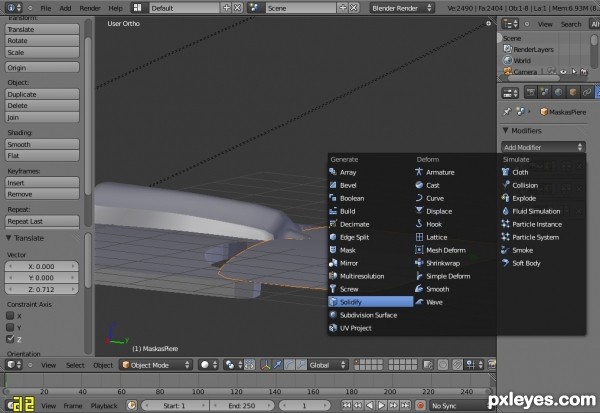The image size is (600, 413).
Task: Open the File menu
Action: 46,8
